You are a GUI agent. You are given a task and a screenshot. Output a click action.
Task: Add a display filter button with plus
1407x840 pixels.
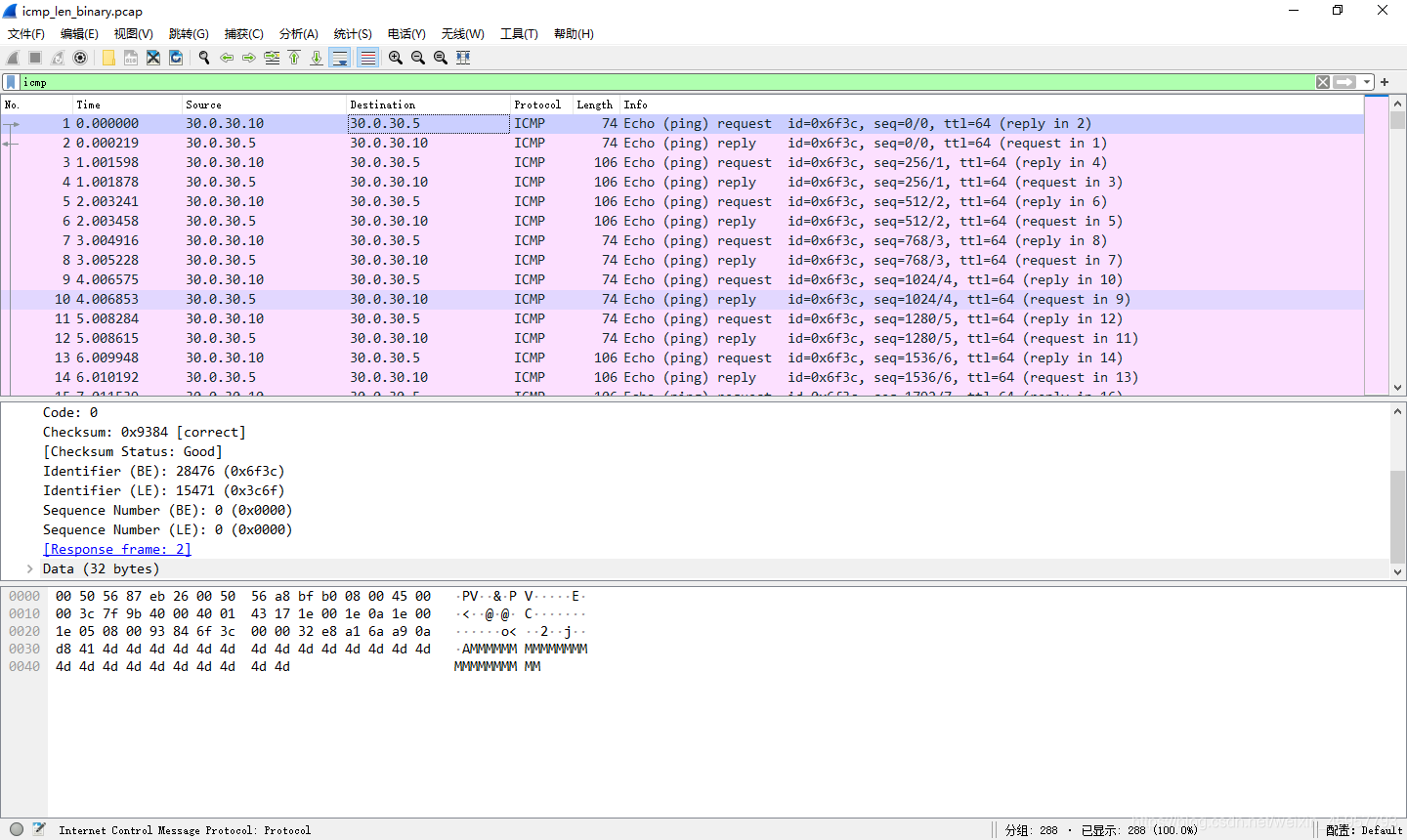click(x=1385, y=82)
